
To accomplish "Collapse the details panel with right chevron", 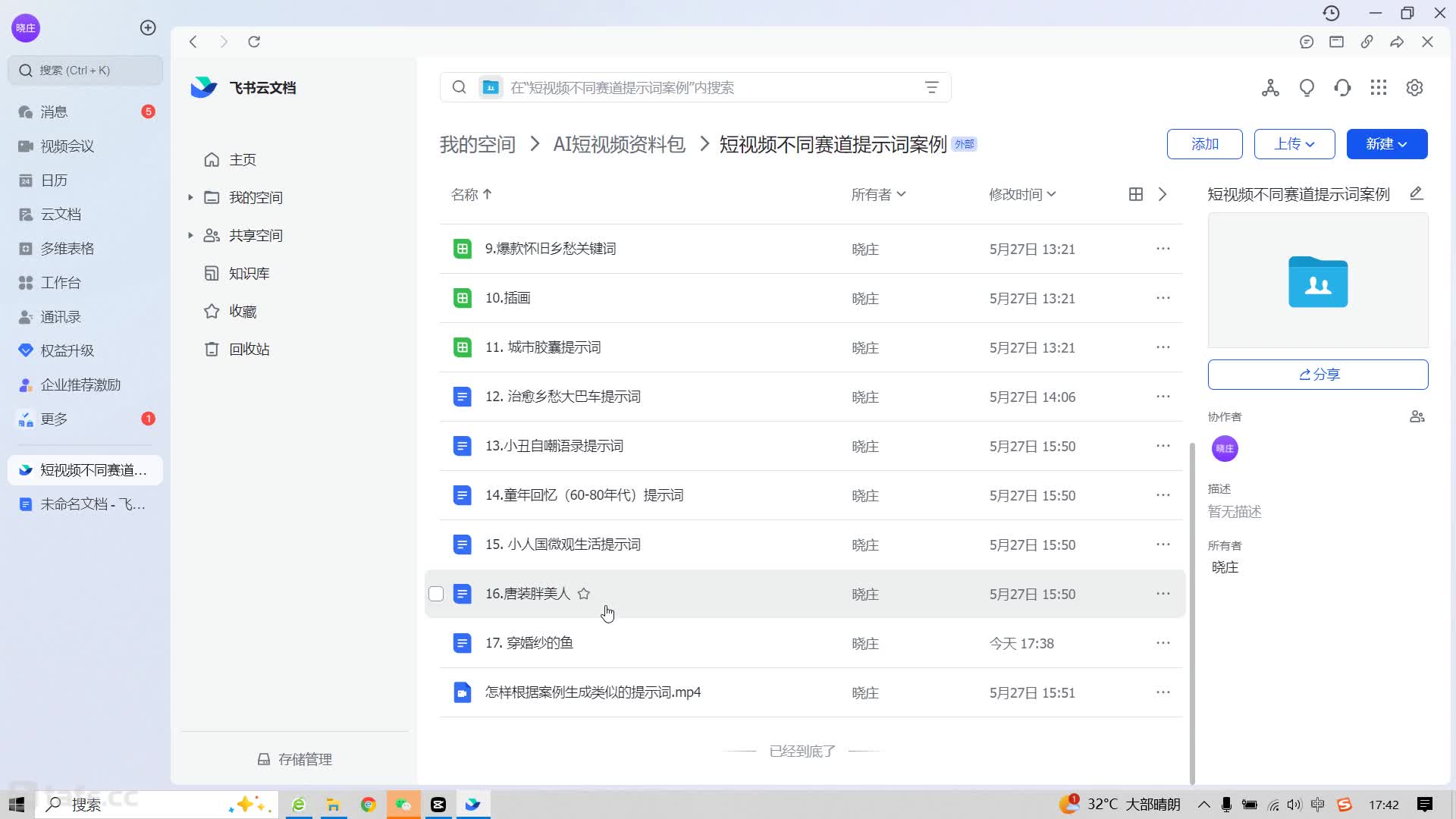I will click(x=1162, y=194).
